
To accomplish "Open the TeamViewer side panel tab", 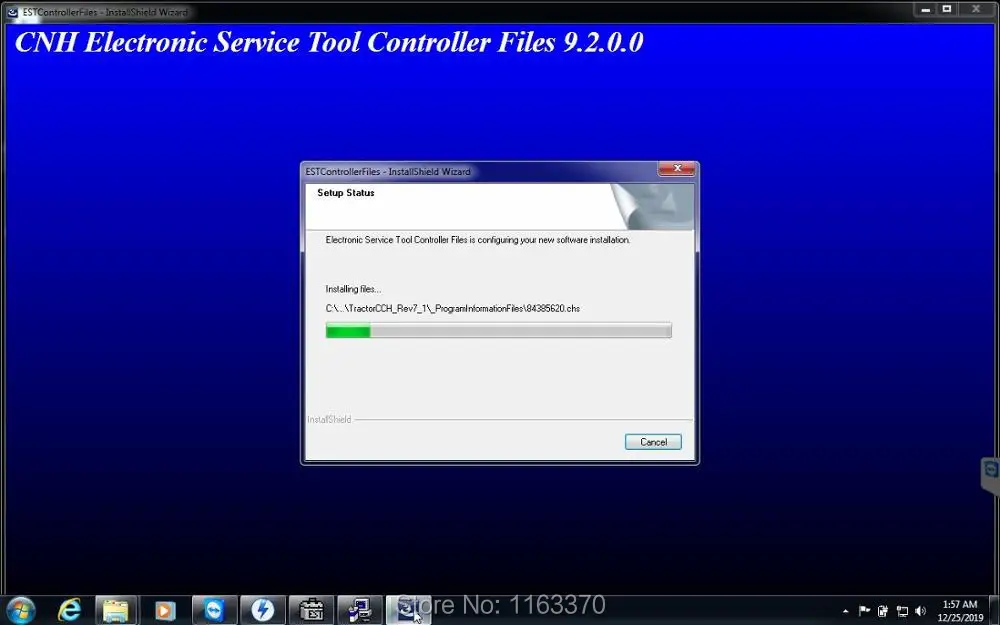I will [990, 474].
